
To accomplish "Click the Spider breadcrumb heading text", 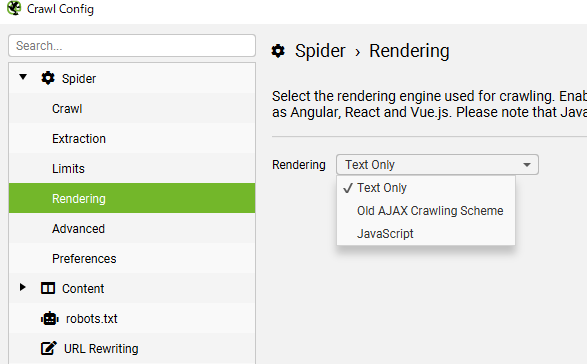I will pos(320,51).
